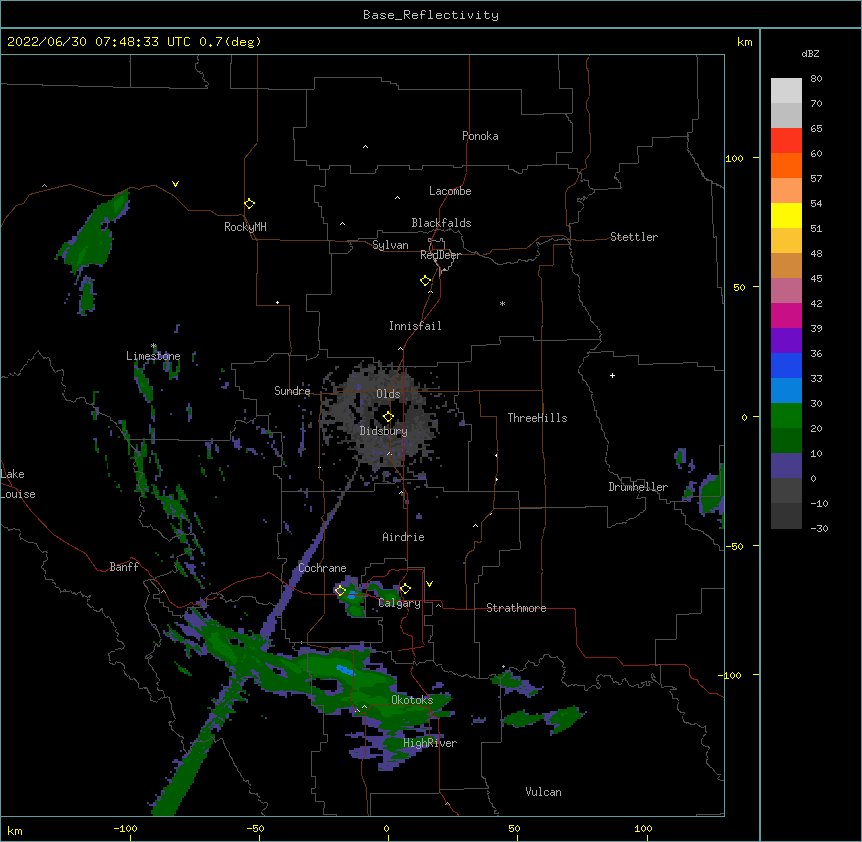Screen dimensions: 862x842
Task: Select the magenta 42 dBZ legend swatch
Action: pyautogui.click(x=786, y=315)
